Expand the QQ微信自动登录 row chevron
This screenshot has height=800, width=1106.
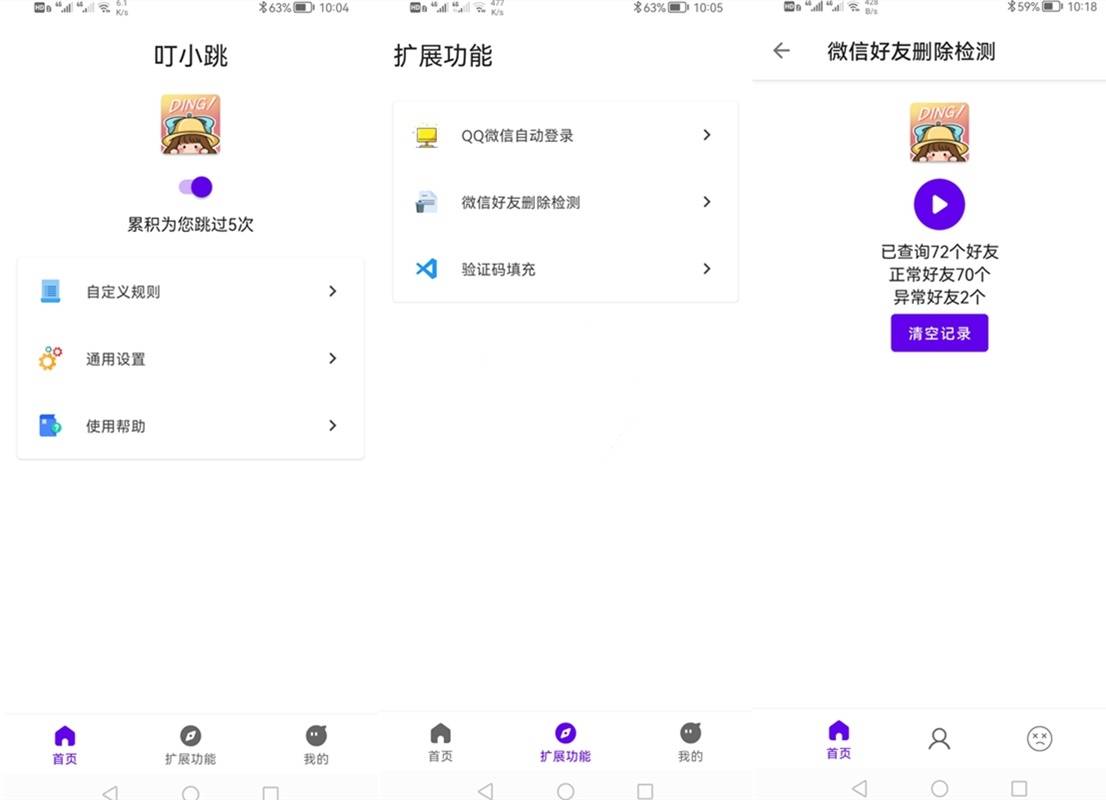707,135
